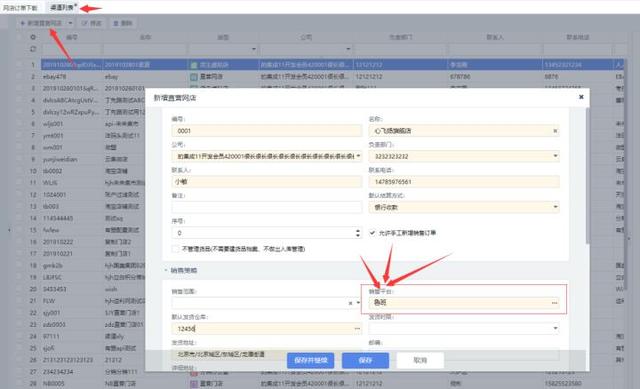
Task: Click the gear icon in grid header
Action: point(33,37)
